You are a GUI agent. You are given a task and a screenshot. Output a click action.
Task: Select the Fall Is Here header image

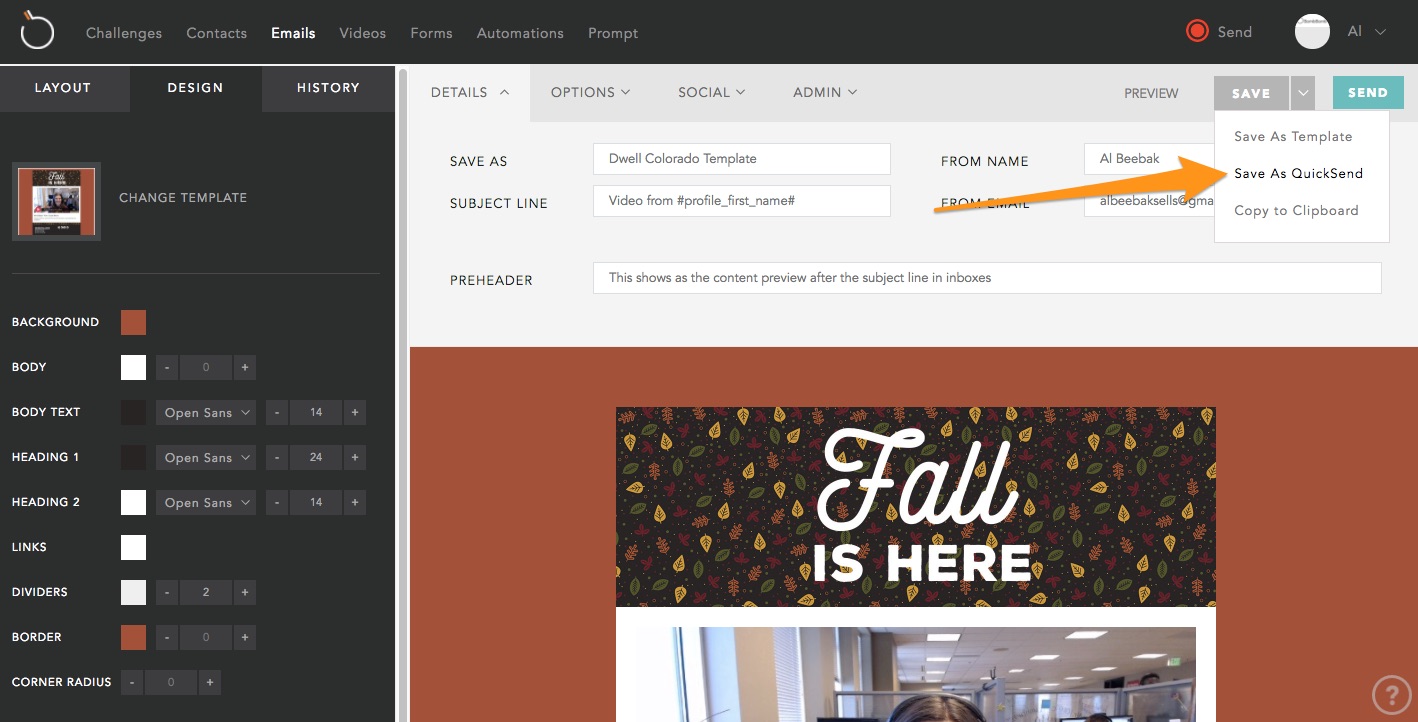(916, 507)
